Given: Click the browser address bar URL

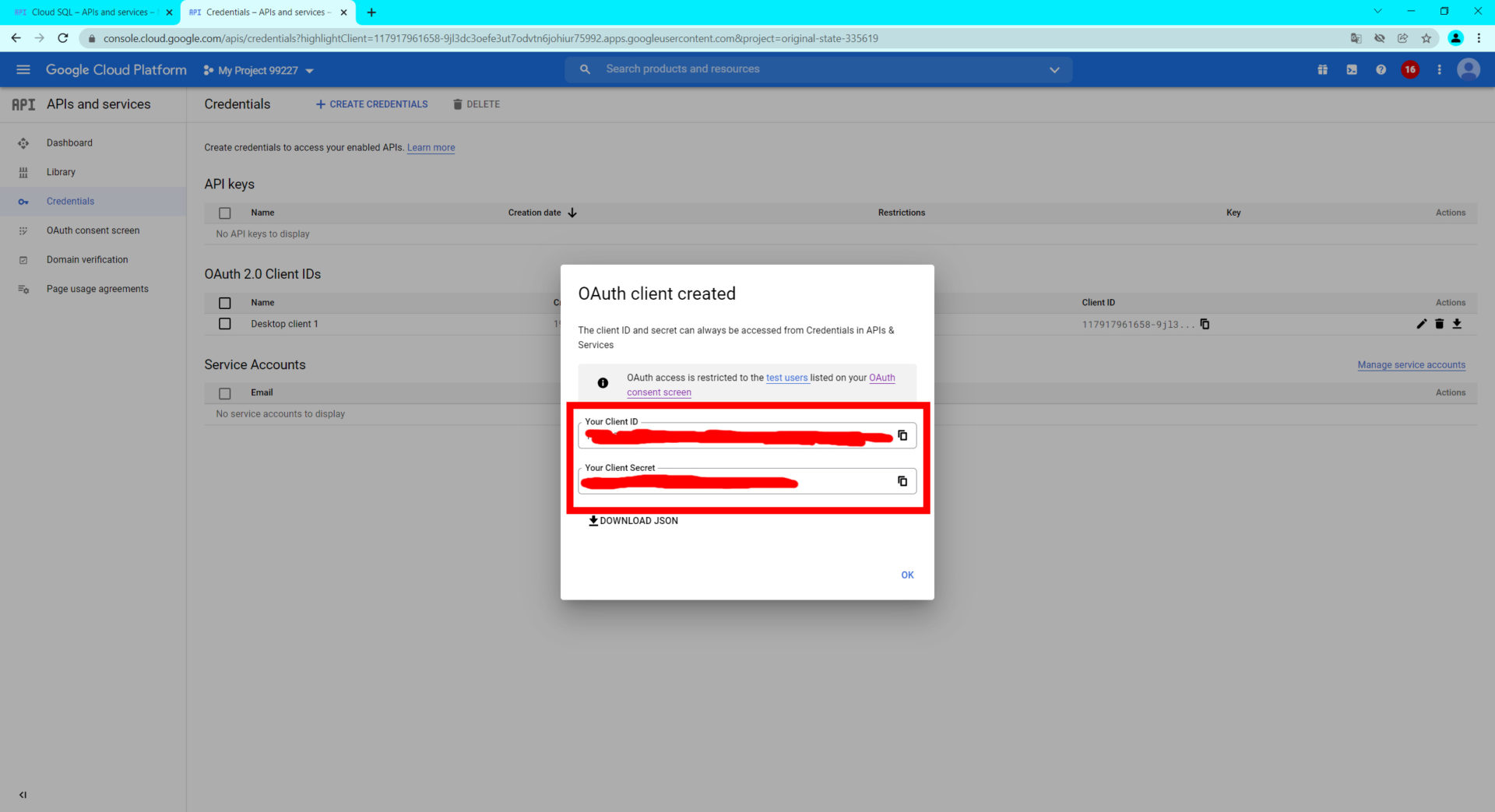Looking at the screenshot, I should point(491,38).
